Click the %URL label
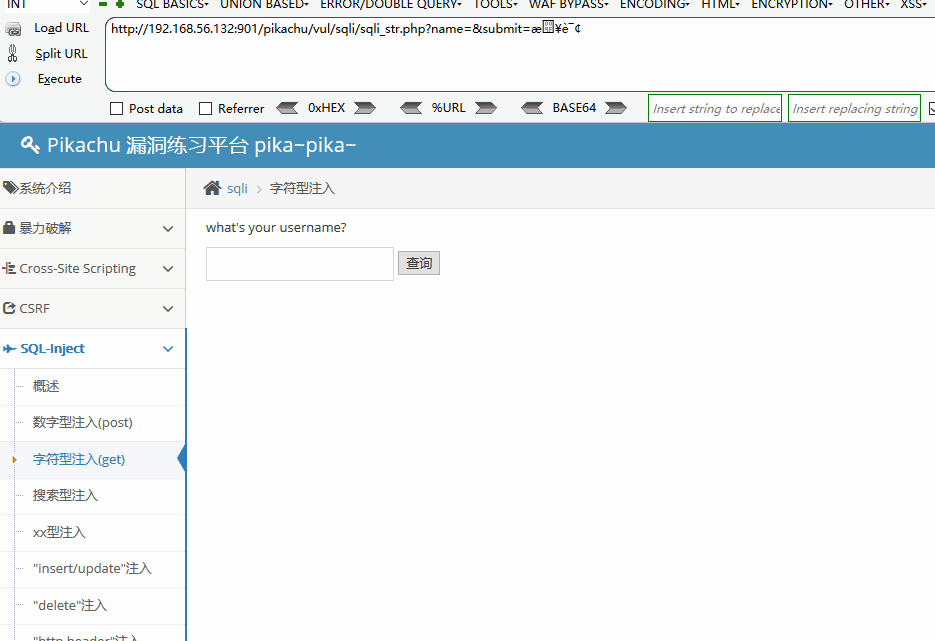This screenshot has width=935, height=641. click(448, 108)
